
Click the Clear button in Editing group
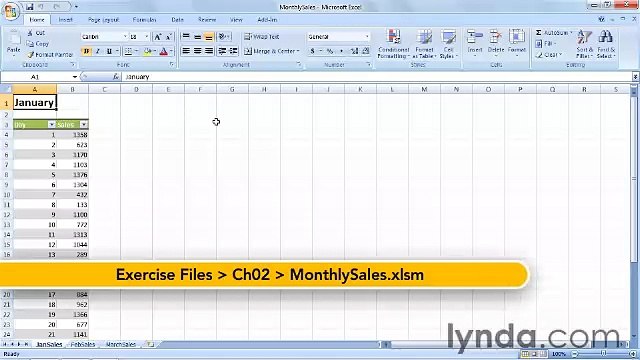tap(549, 54)
